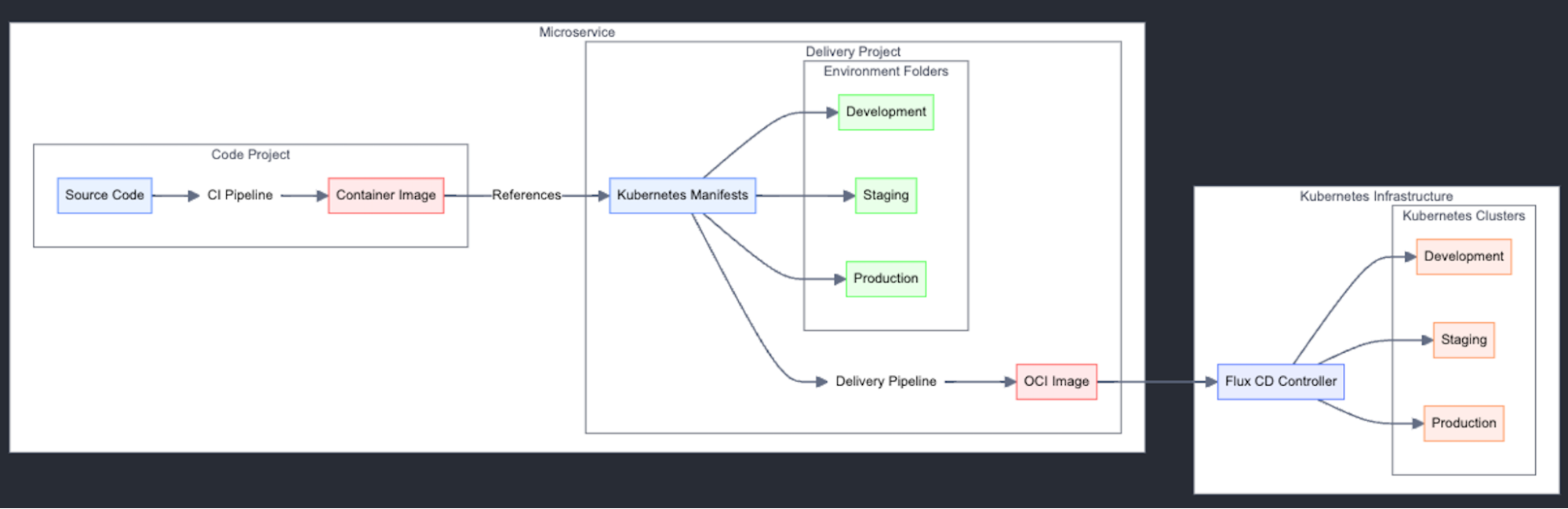Click the Delivery Project group title
Screen dimensions: 1568x509
click(x=853, y=52)
